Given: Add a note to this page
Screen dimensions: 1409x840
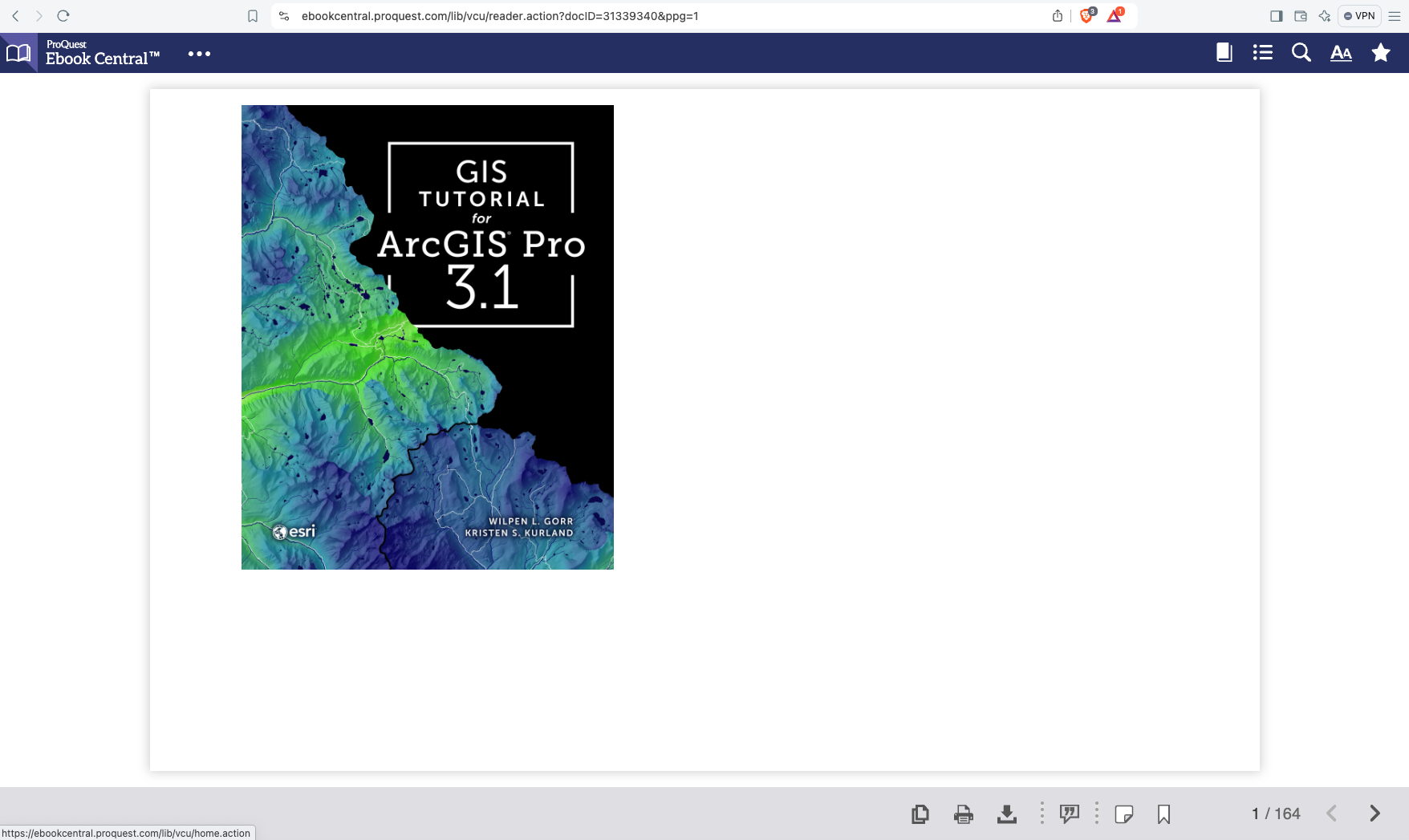Looking at the screenshot, I should [1124, 814].
